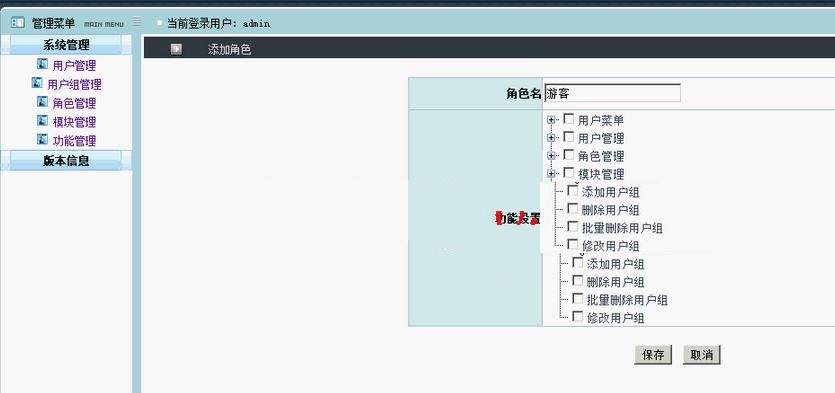Image resolution: width=835 pixels, height=393 pixels.
Task: Click the 角色名 input field
Action: point(612,93)
